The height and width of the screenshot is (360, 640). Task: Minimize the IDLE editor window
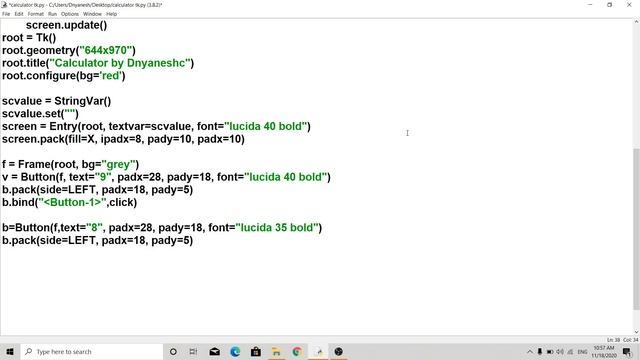[590, 5]
